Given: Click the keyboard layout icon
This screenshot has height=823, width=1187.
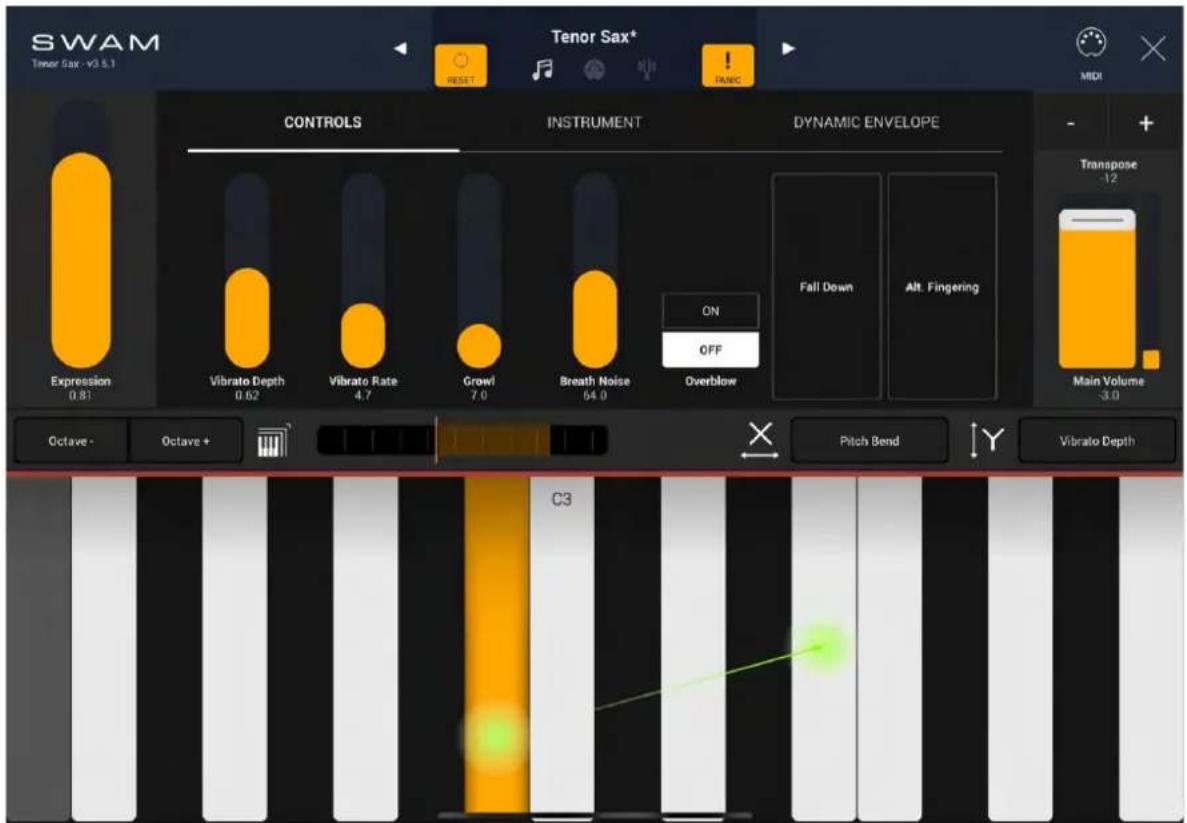Looking at the screenshot, I should (273, 441).
